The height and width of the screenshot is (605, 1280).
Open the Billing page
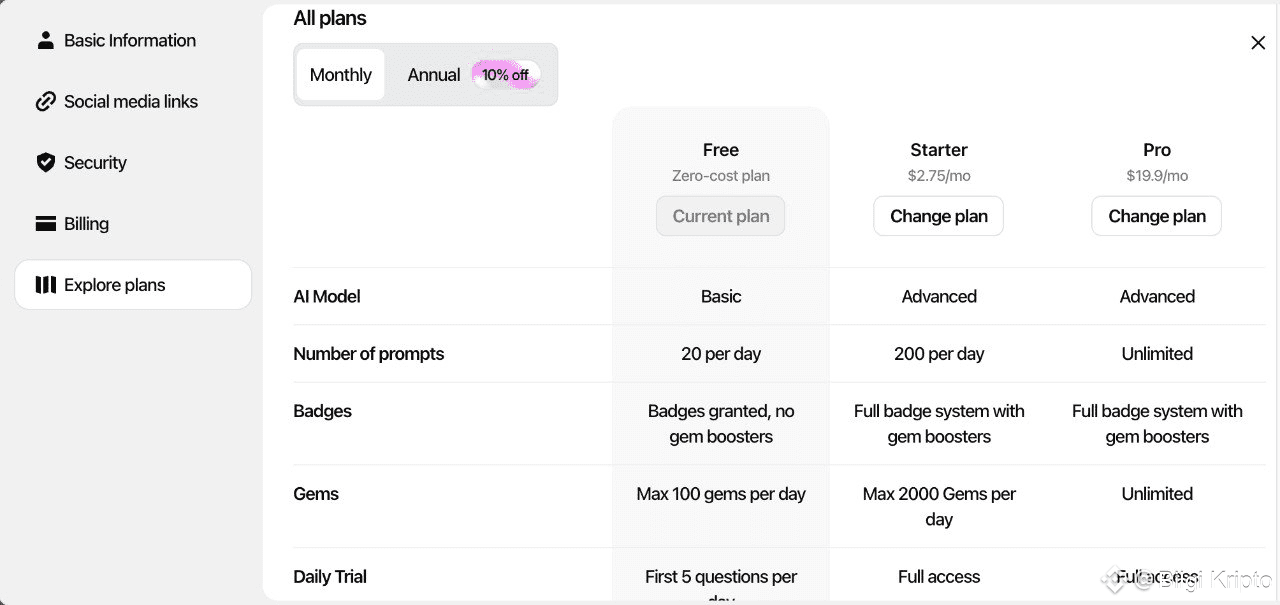coord(86,224)
